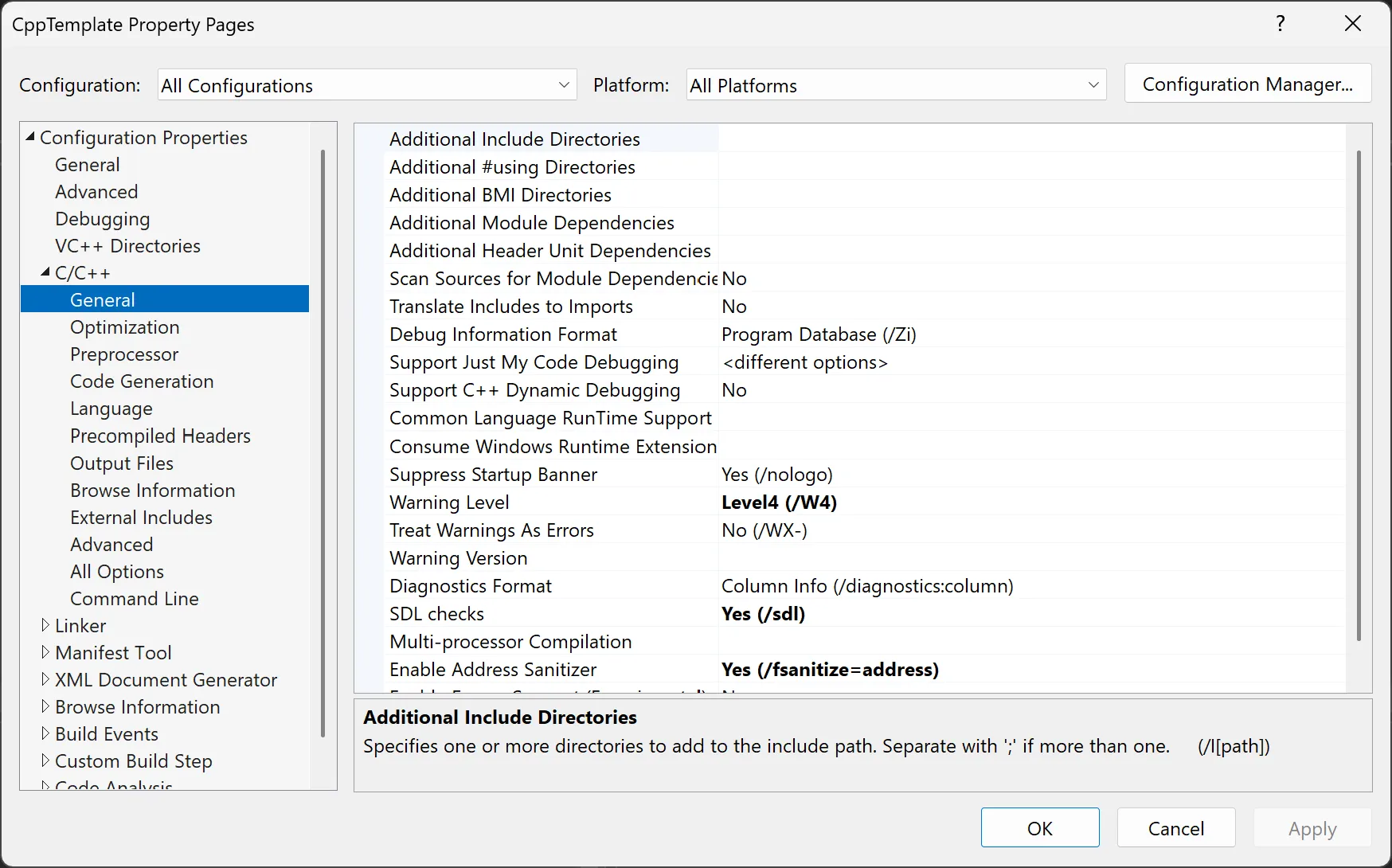Viewport: 1392px width, 868px height.
Task: Collapse the Configuration Properties node
Action: pyautogui.click(x=30, y=137)
